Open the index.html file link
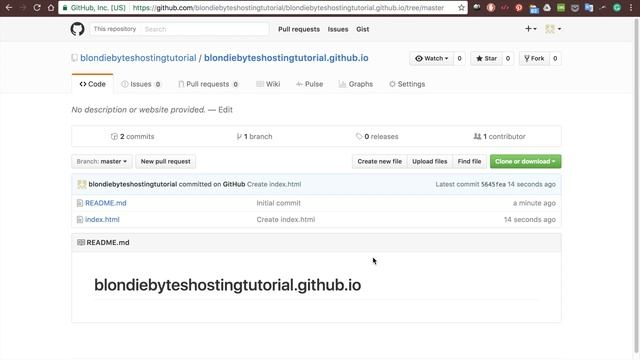This screenshot has width=640, height=360. point(102,220)
